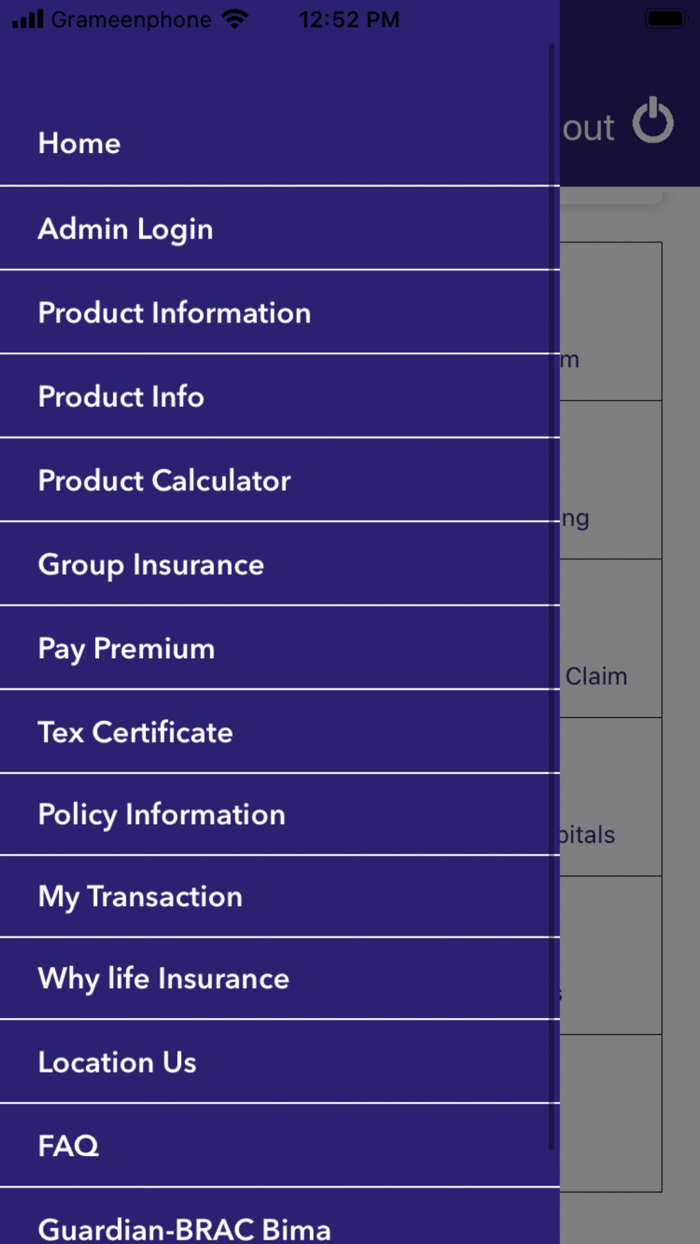Launch the Product Calculator
Image resolution: width=700 pixels, height=1244 pixels.
(162, 481)
